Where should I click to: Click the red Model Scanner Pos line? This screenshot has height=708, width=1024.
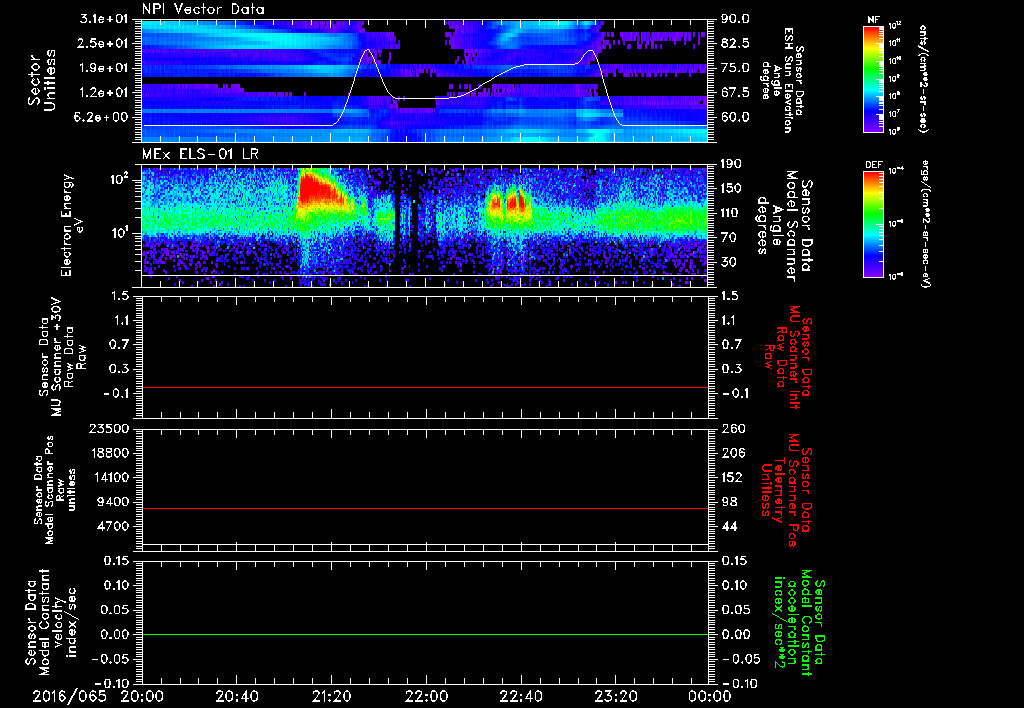[424, 508]
